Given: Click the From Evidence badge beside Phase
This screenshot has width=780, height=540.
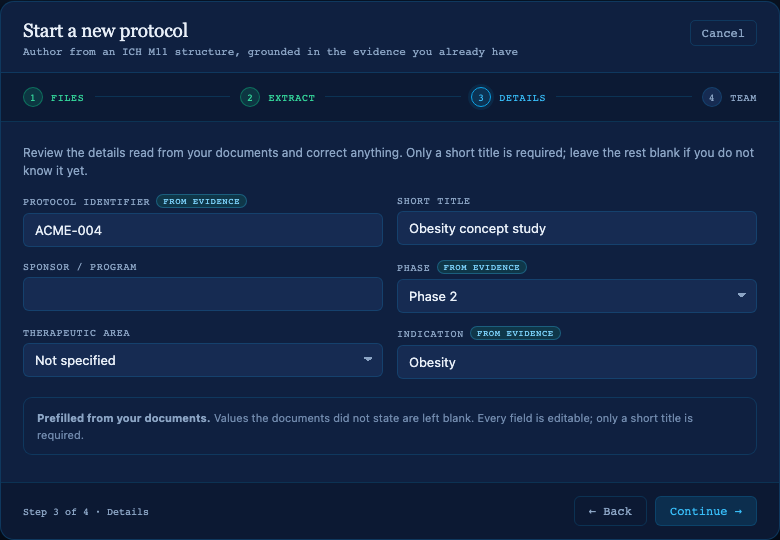Looking at the screenshot, I should [x=482, y=268].
